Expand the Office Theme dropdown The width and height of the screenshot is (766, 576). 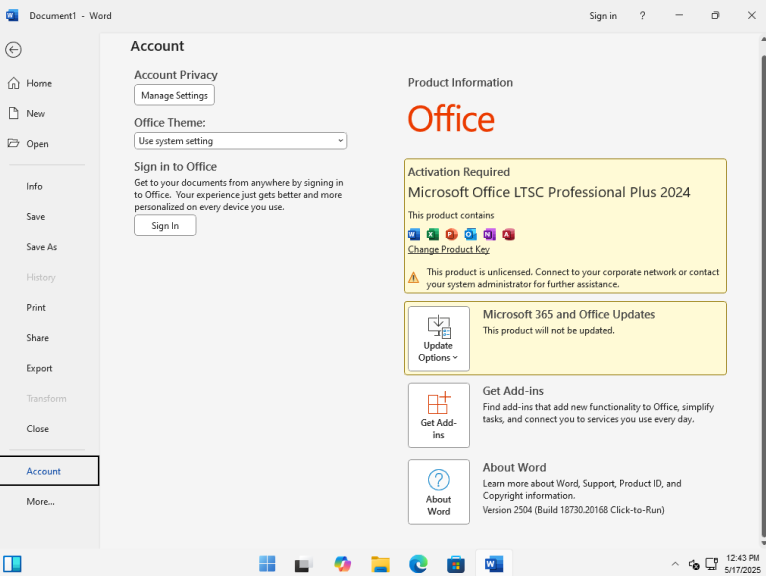[x=240, y=141]
